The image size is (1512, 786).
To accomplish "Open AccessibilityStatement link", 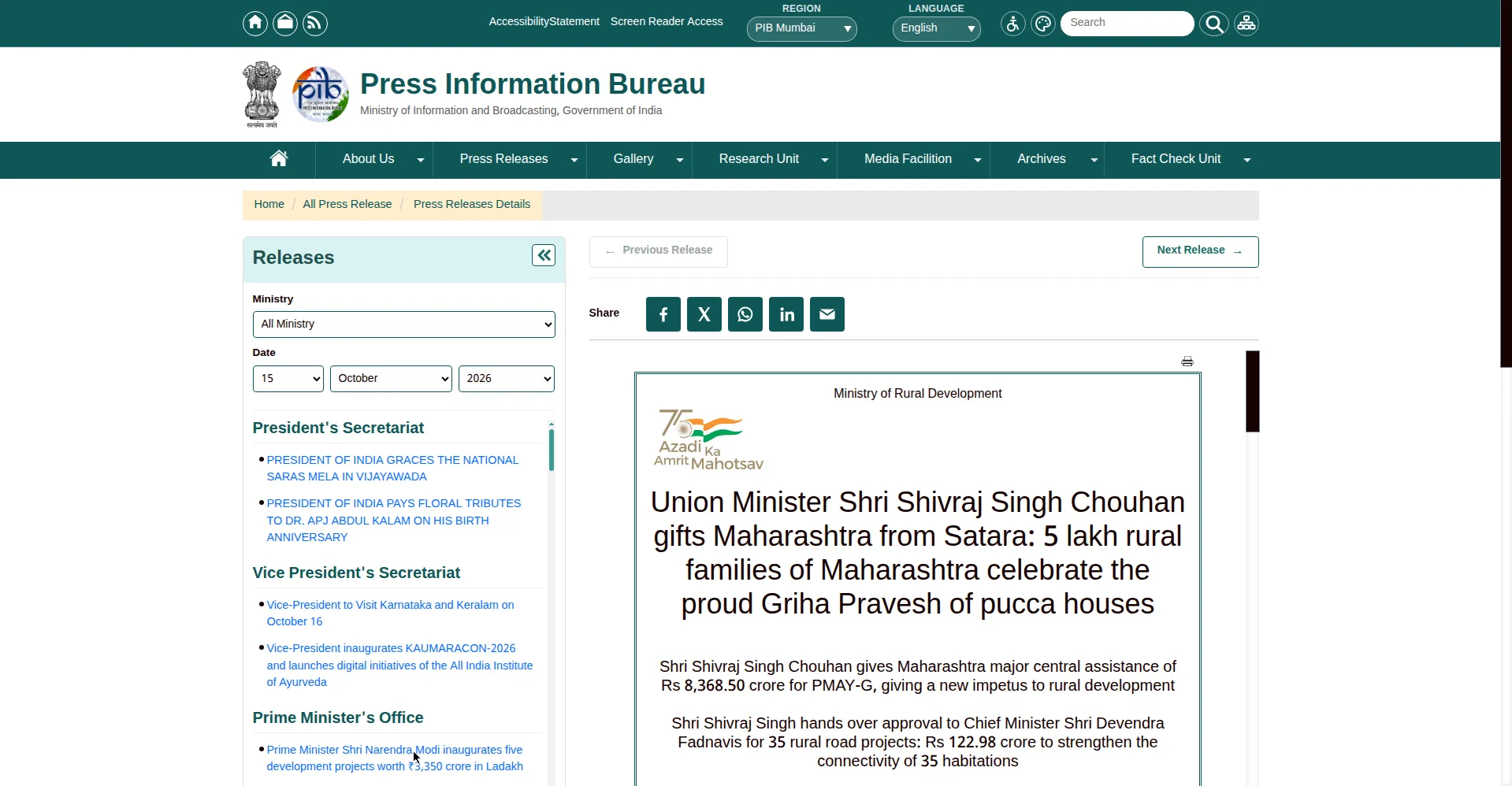I will (x=544, y=22).
